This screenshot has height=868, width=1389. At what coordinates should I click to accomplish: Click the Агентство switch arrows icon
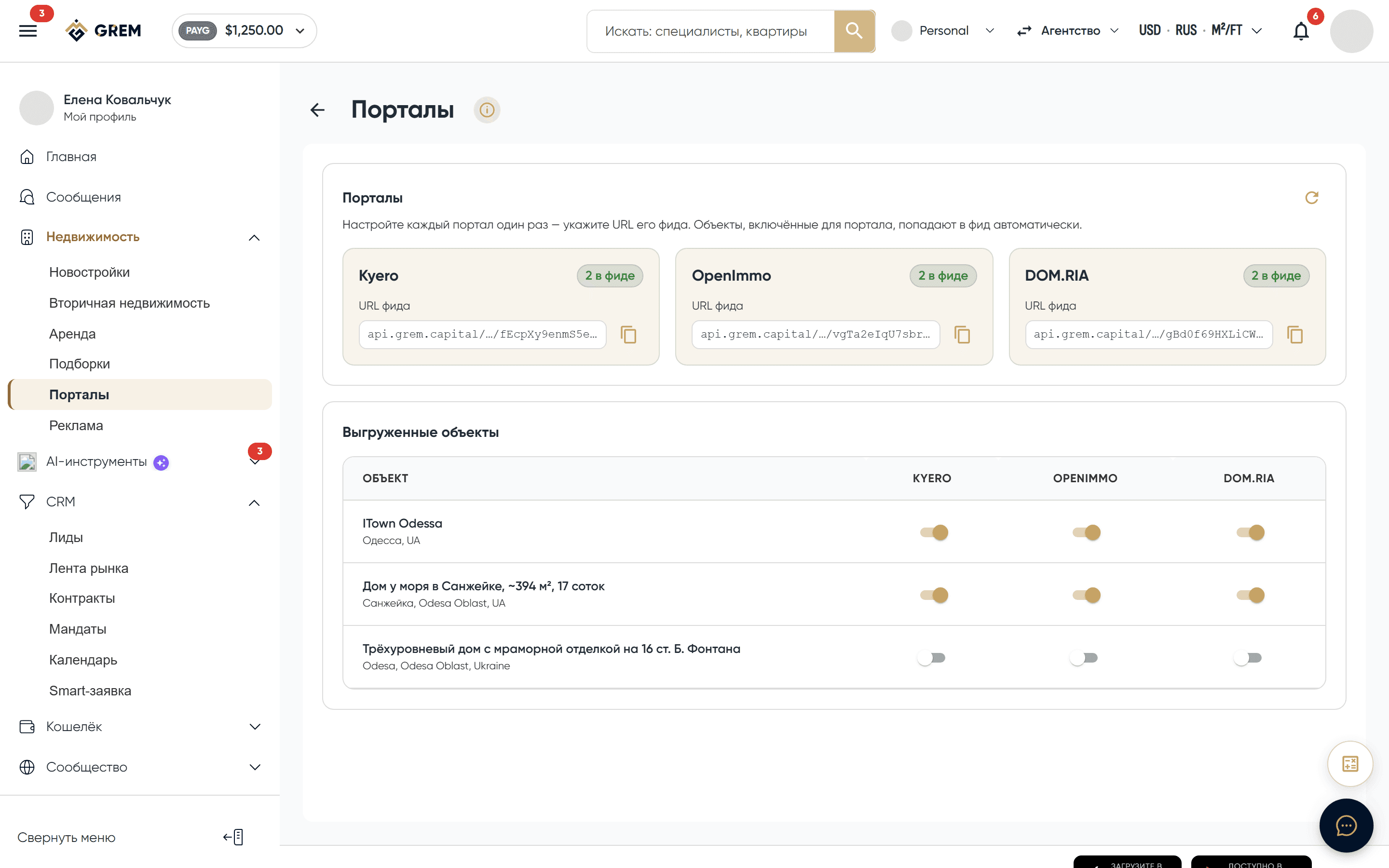pos(1024,31)
